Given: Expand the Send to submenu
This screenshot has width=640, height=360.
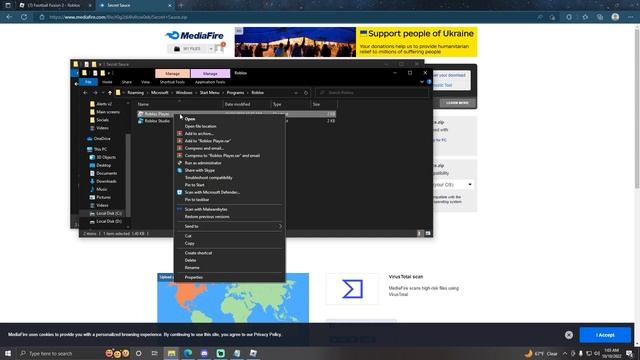Looking at the screenshot, I should 229,226.
